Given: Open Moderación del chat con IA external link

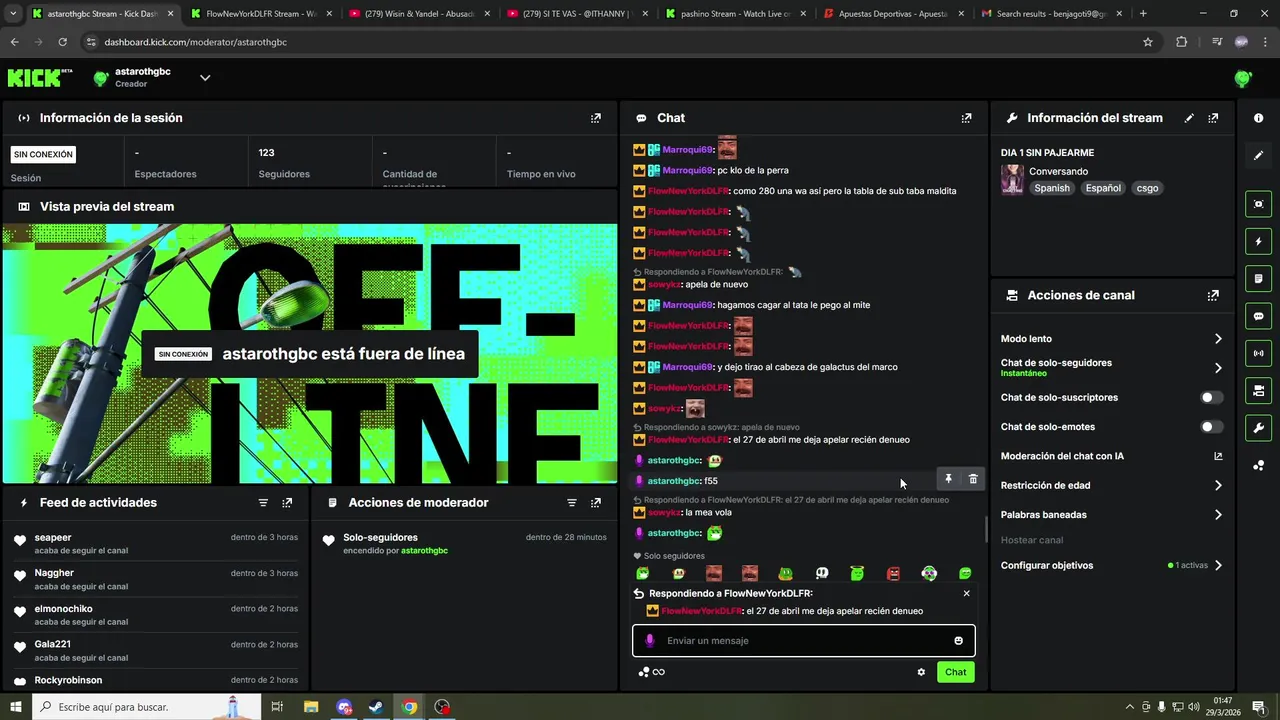Looking at the screenshot, I should 1218,456.
